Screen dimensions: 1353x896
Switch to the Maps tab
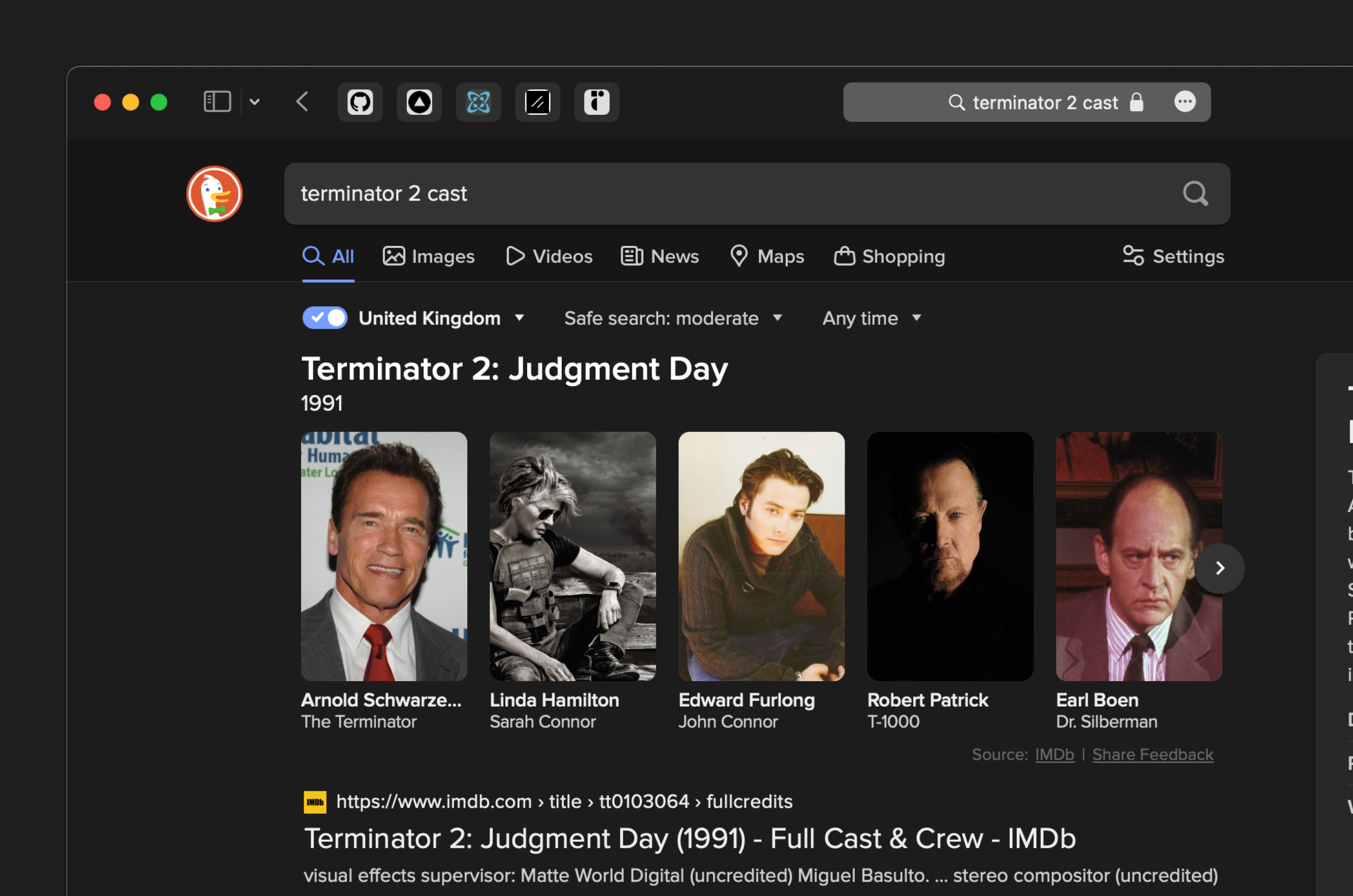(767, 256)
